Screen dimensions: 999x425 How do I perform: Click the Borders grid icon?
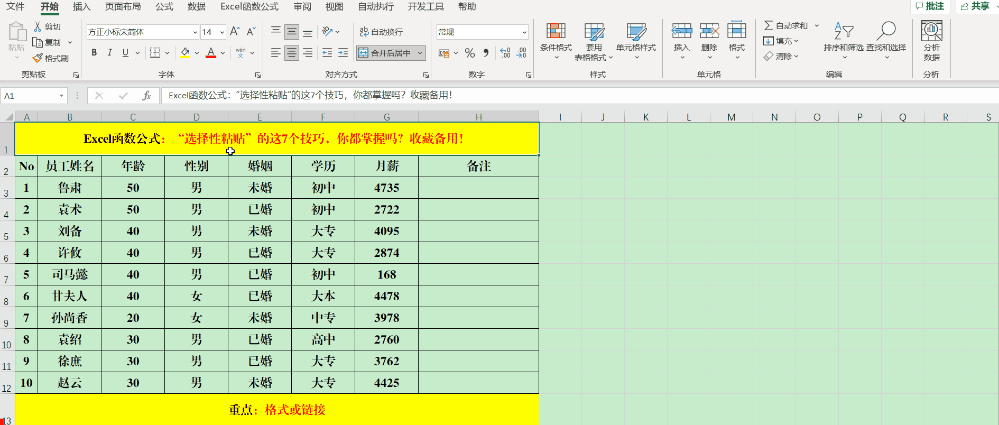[x=154, y=52]
